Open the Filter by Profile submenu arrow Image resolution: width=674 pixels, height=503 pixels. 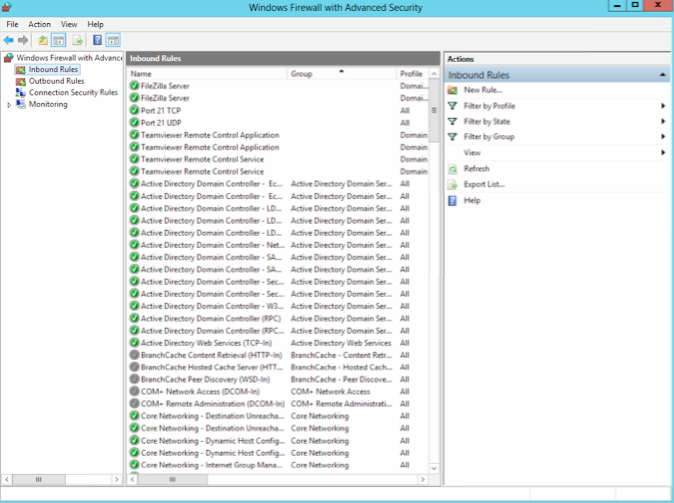(663, 106)
